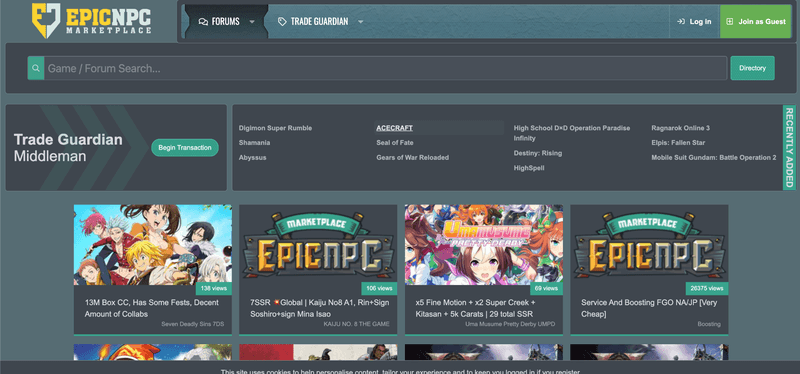Click the Forums speech bubble icon
800x374 pixels.
pos(203,21)
